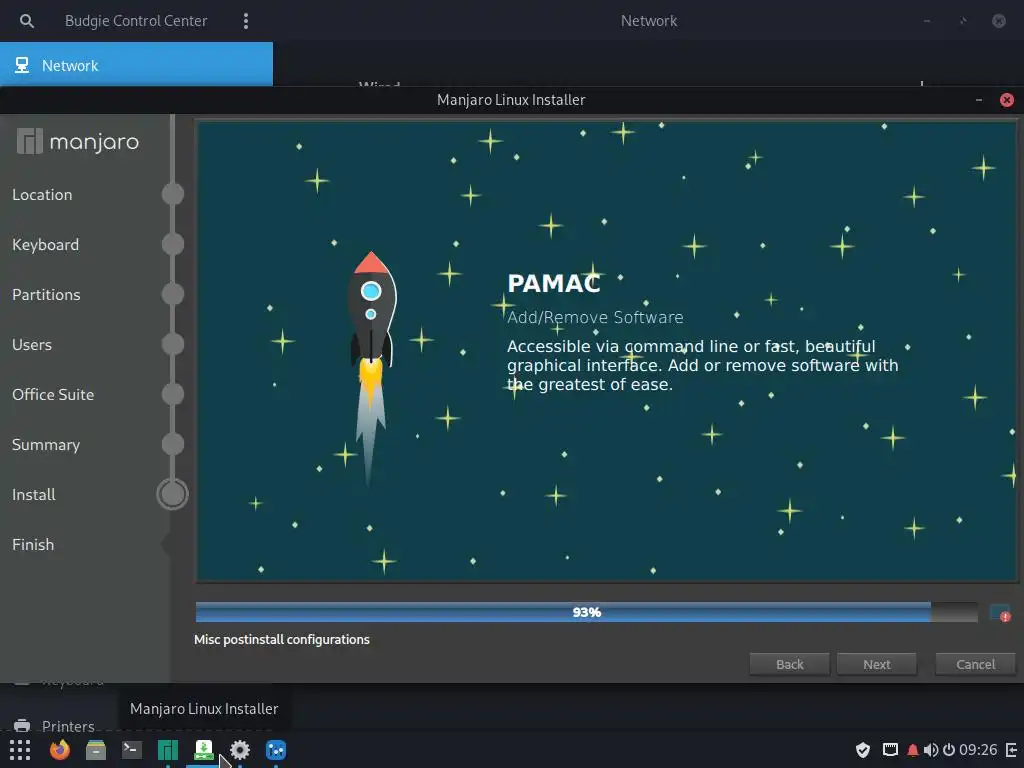Focus the Manjaro installer icon in panel
Image resolution: width=1024 pixels, height=768 pixels.
[x=204, y=750]
